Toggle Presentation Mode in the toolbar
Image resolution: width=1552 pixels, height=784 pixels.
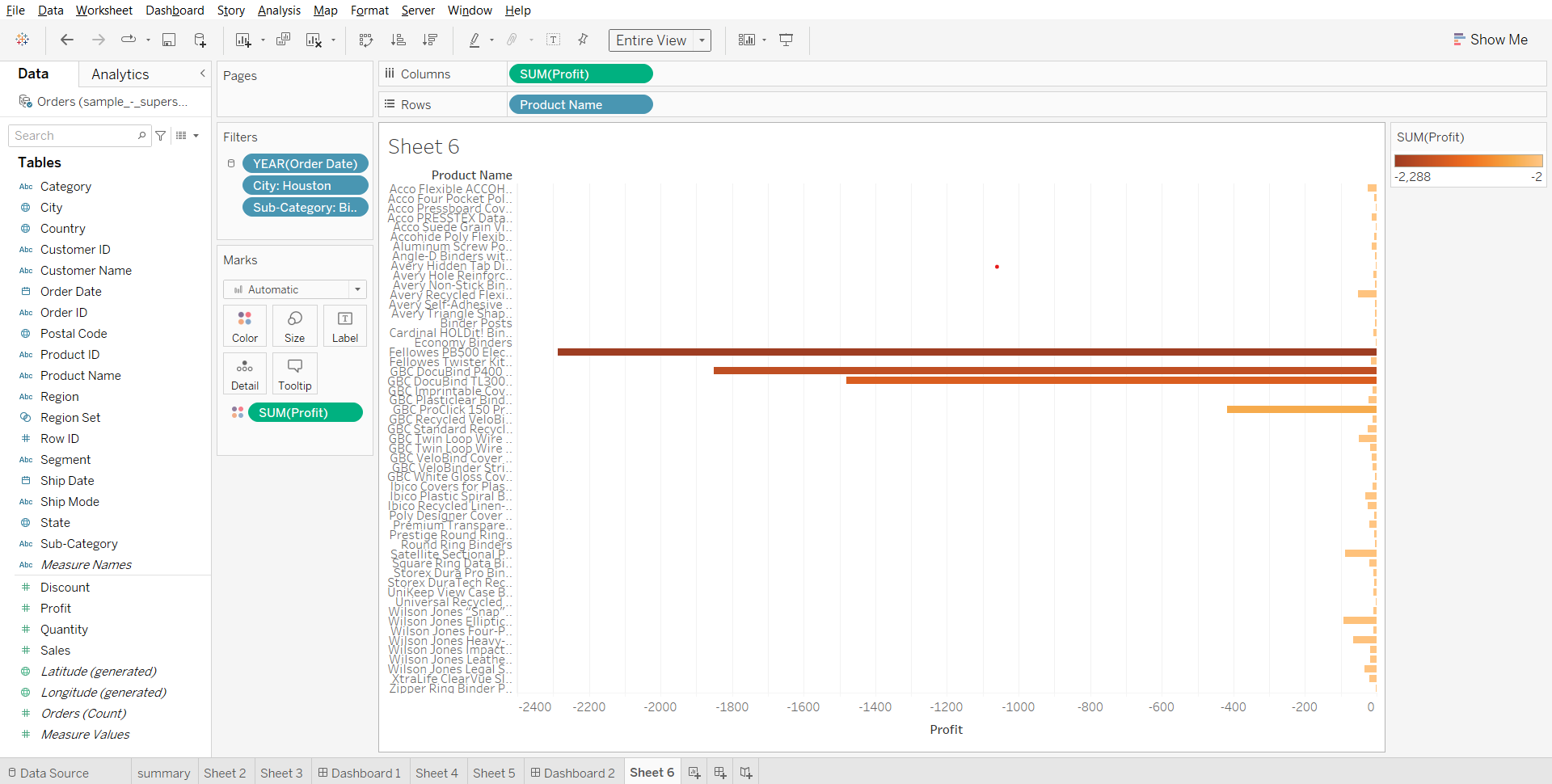[x=786, y=40]
